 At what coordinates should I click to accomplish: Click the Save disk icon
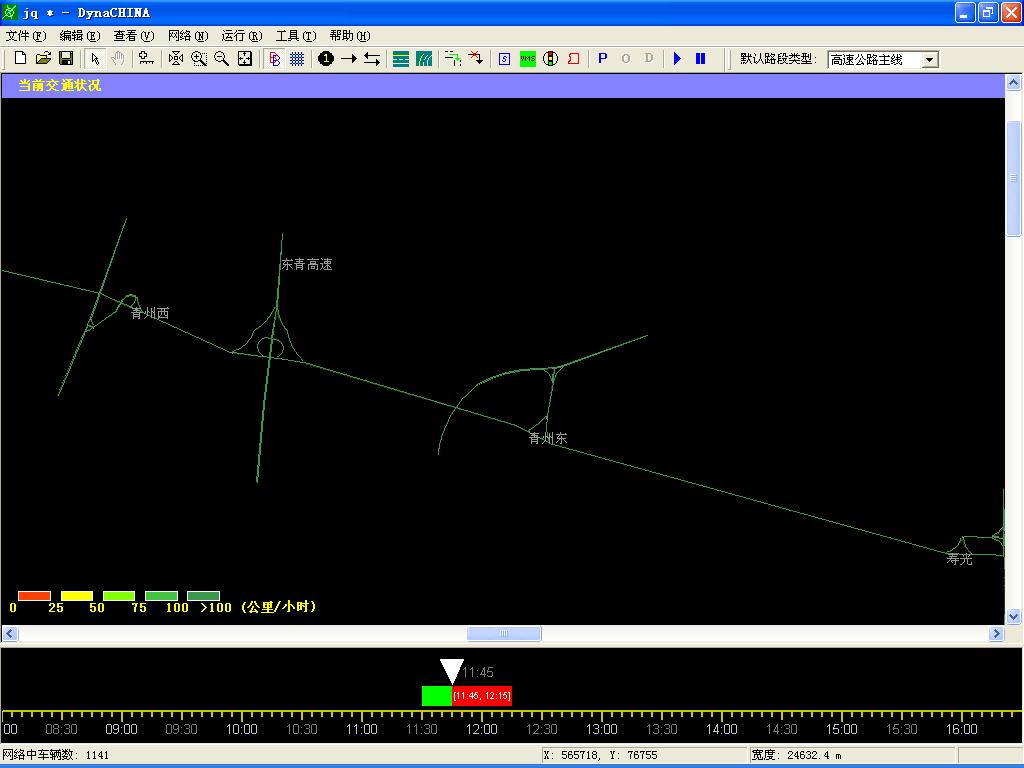pos(66,59)
